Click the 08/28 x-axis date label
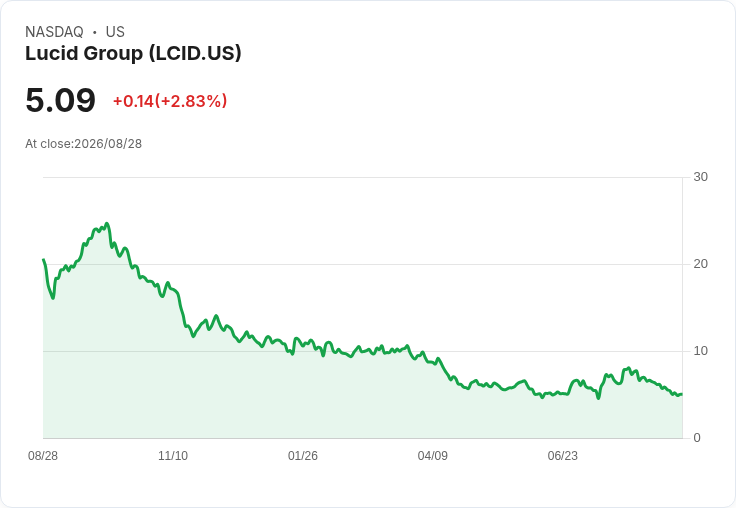Viewport: 736px width, 508px height. coord(43,456)
